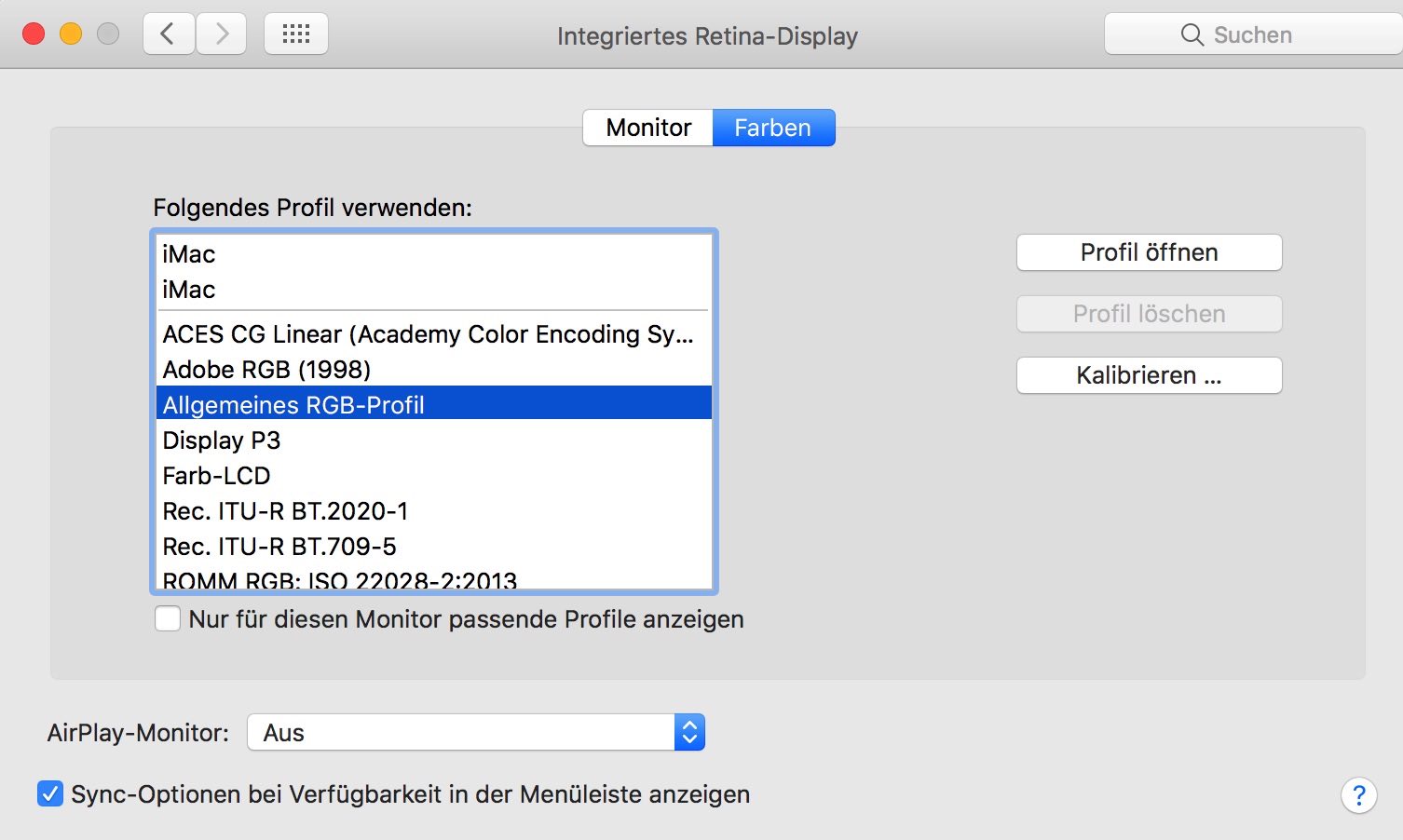This screenshot has height=840, width=1403.
Task: Open the AirPlay-Monitor dropdown
Action: pos(475,732)
